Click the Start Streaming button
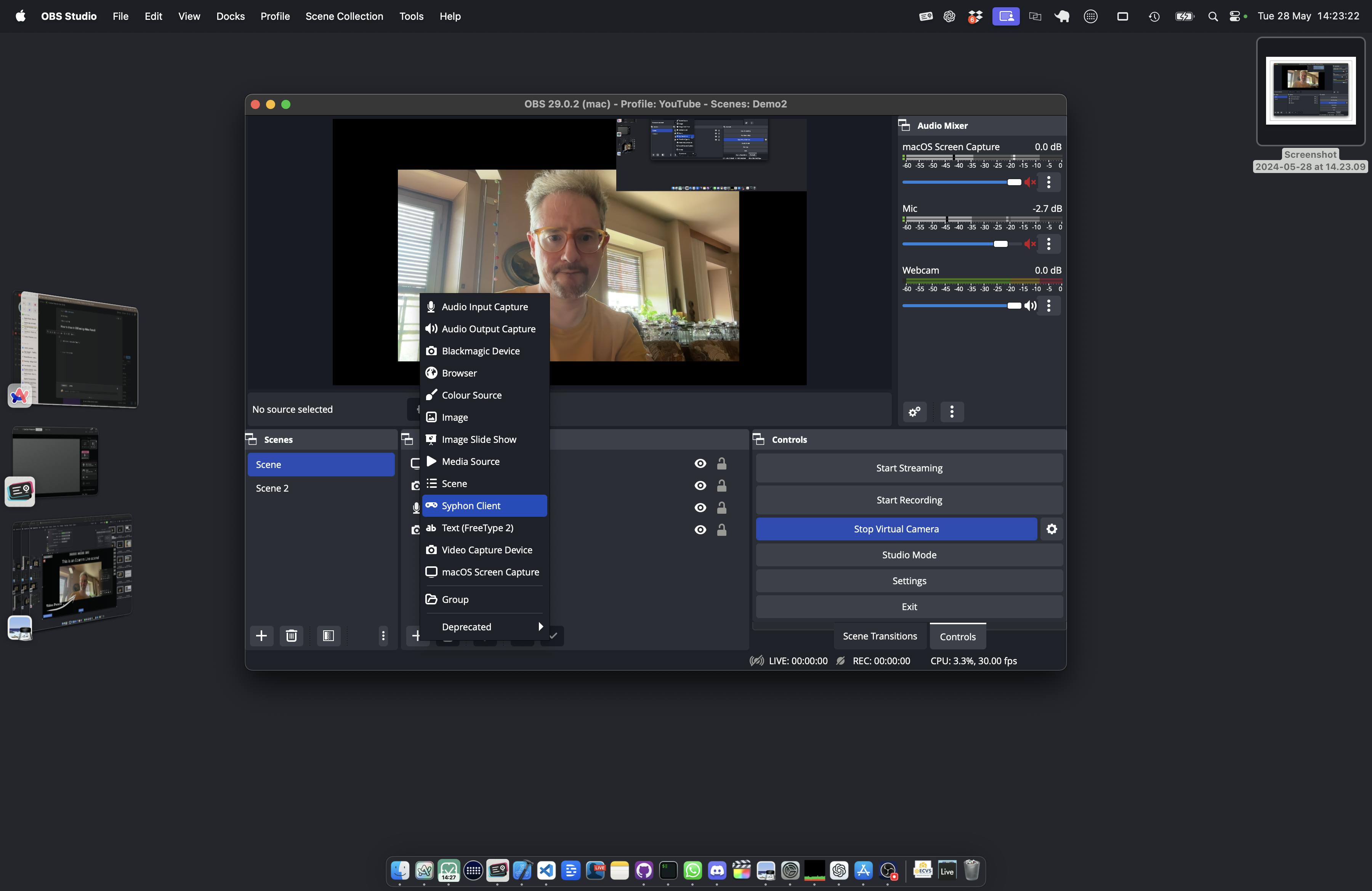The width and height of the screenshot is (1372, 891). click(908, 467)
